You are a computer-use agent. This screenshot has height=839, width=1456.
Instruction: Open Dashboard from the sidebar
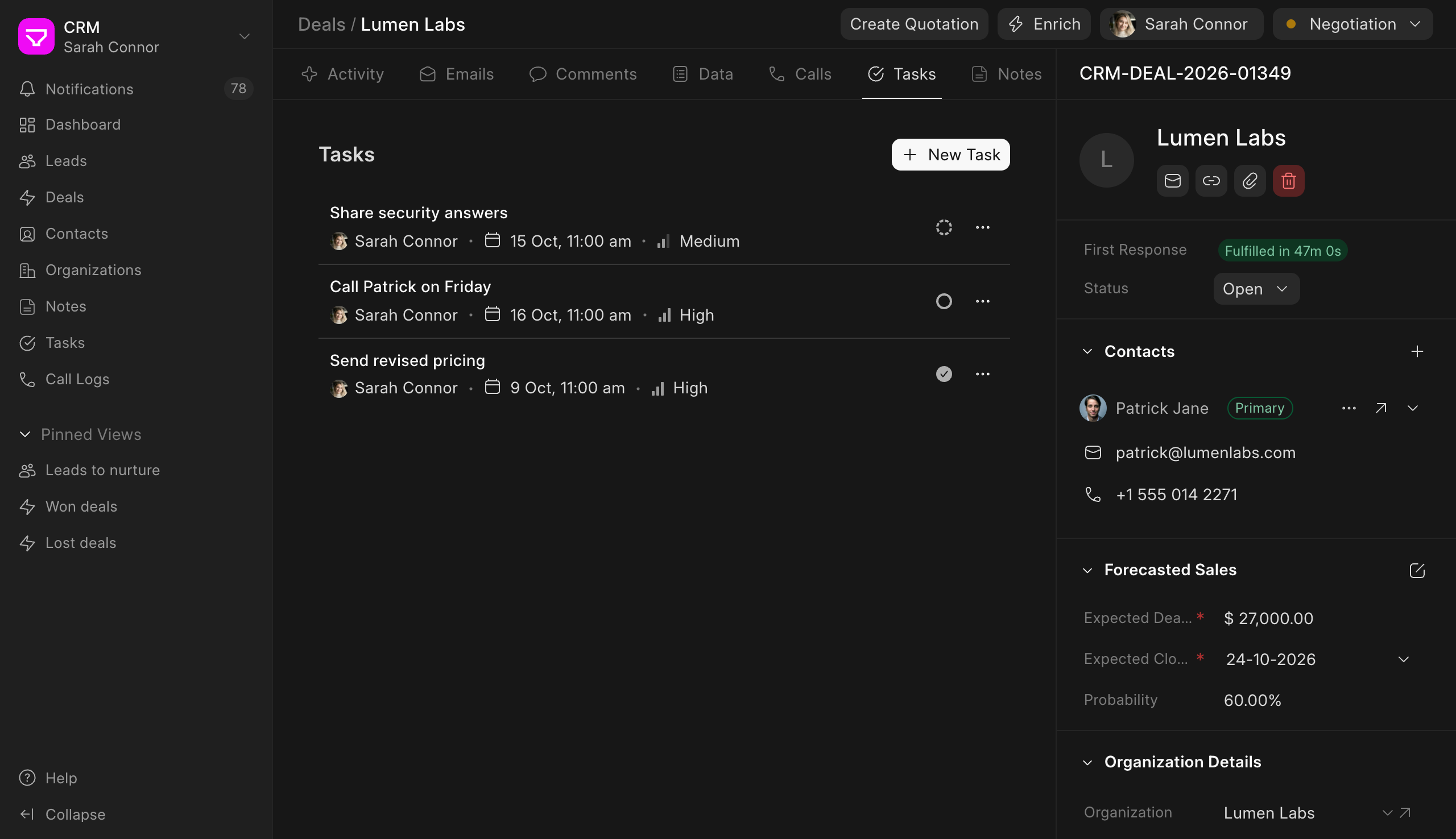(x=136, y=124)
